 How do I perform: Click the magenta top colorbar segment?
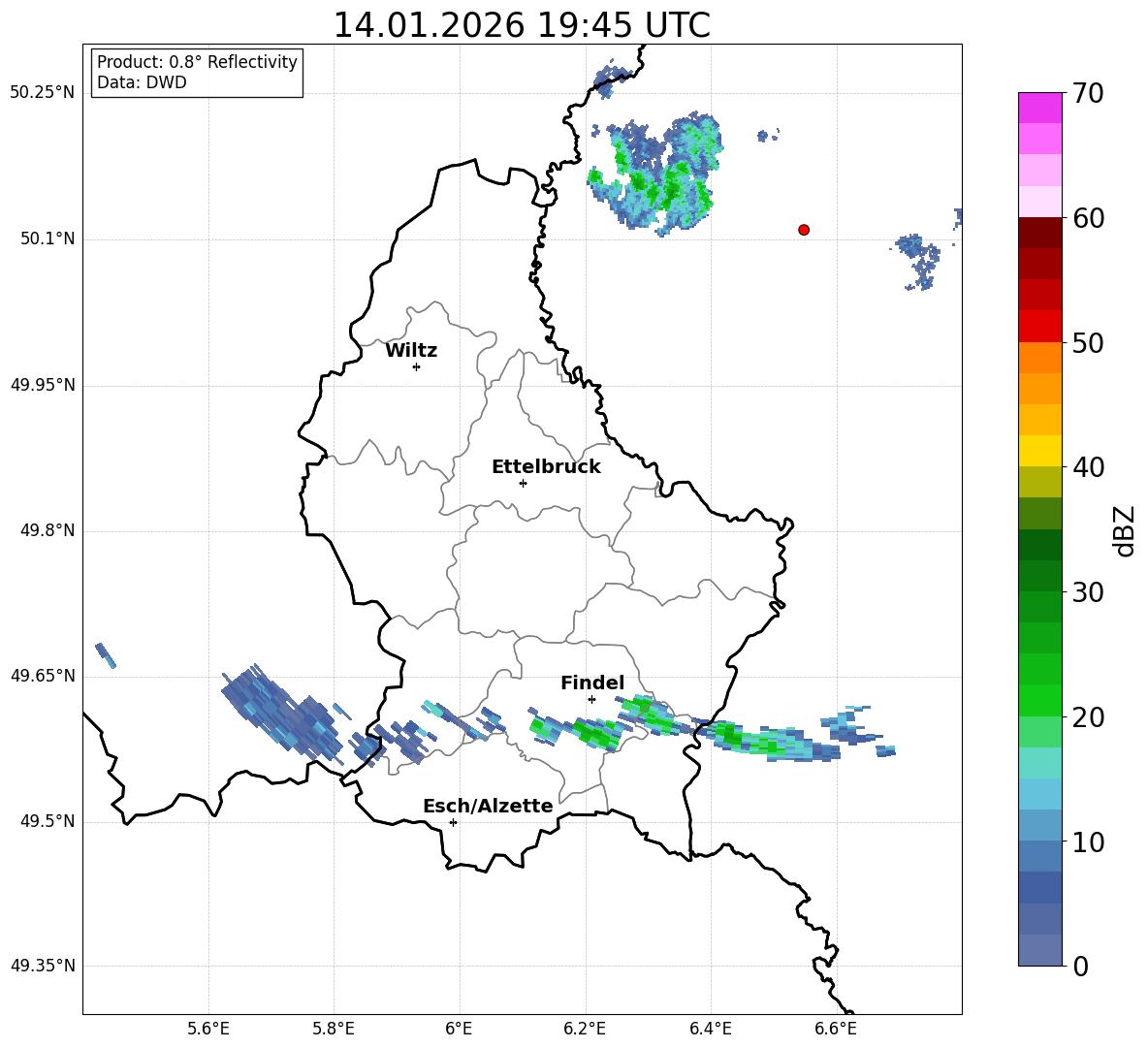tap(1039, 108)
